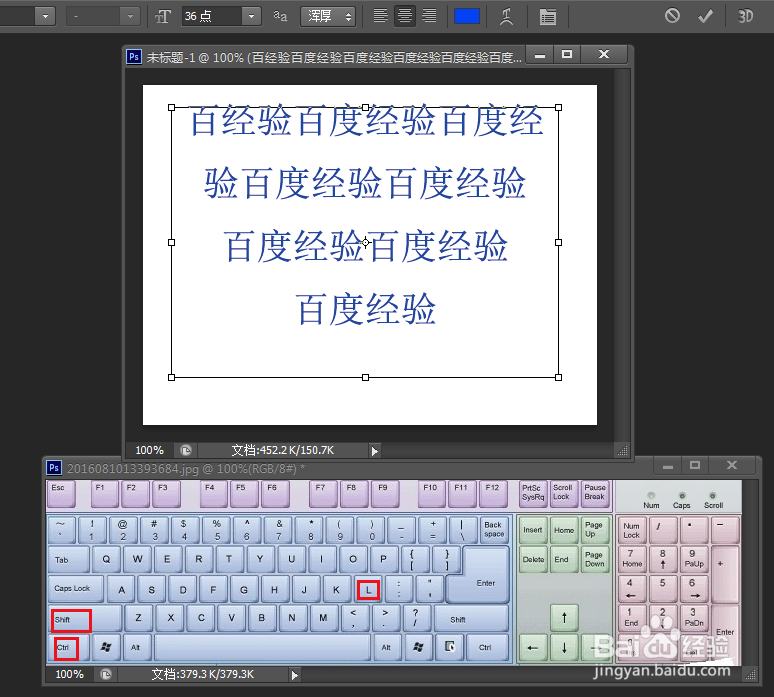The height and width of the screenshot is (697, 774).
Task: Commit the text edits with the checkmark
Action: [x=705, y=16]
